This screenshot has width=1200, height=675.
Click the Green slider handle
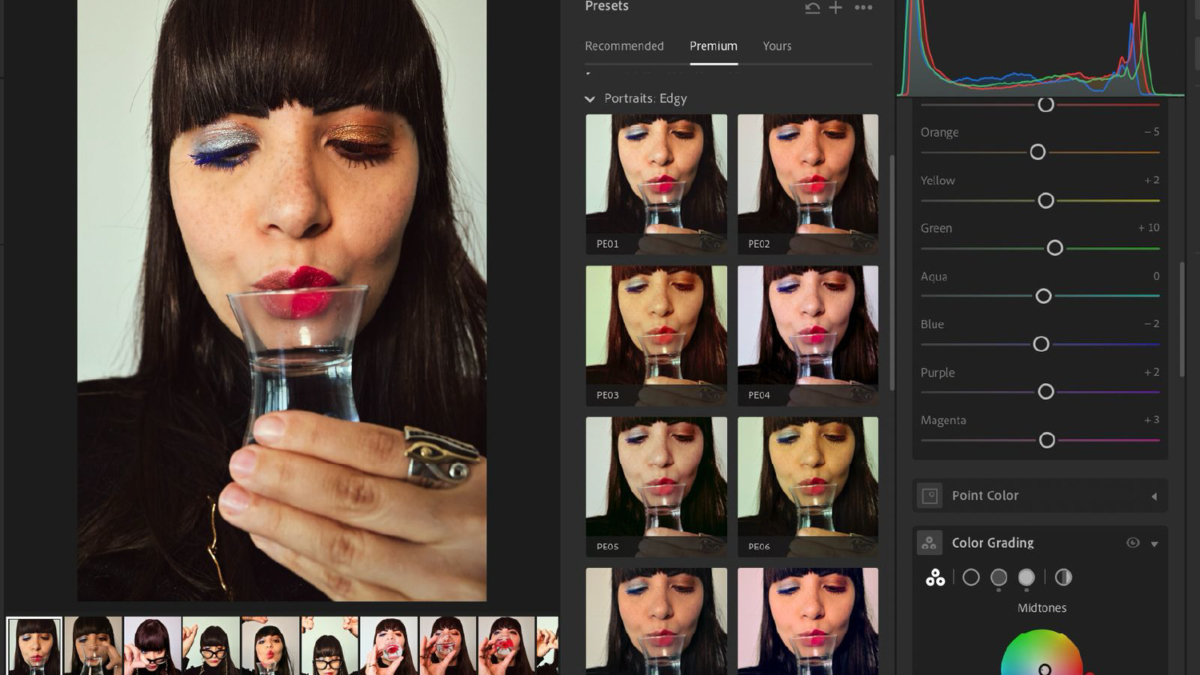point(1055,248)
